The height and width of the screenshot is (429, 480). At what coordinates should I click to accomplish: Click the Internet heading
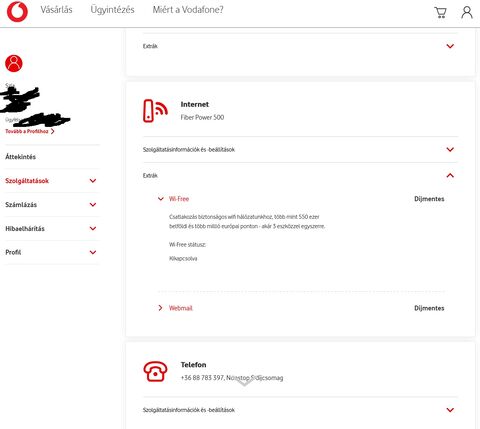[x=195, y=104]
